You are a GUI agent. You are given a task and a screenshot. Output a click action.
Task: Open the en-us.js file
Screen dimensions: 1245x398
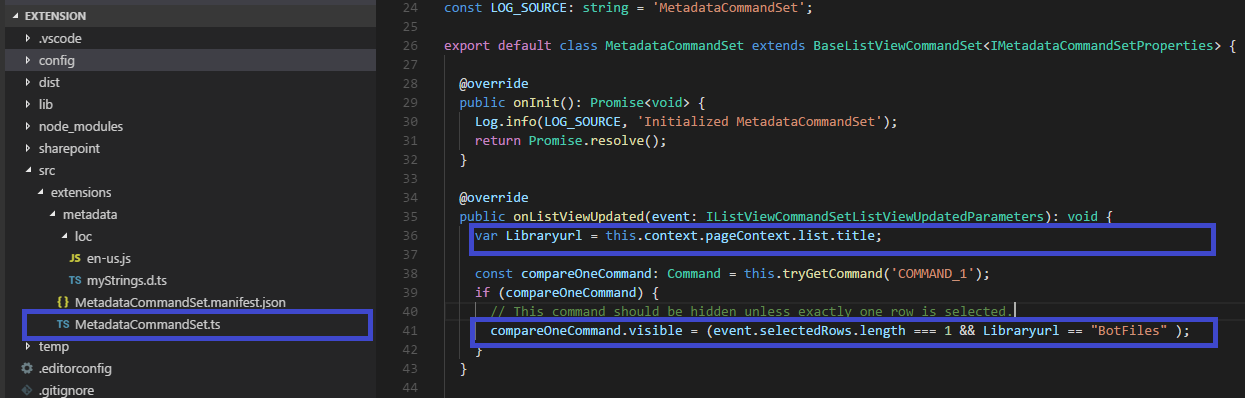(x=110, y=258)
